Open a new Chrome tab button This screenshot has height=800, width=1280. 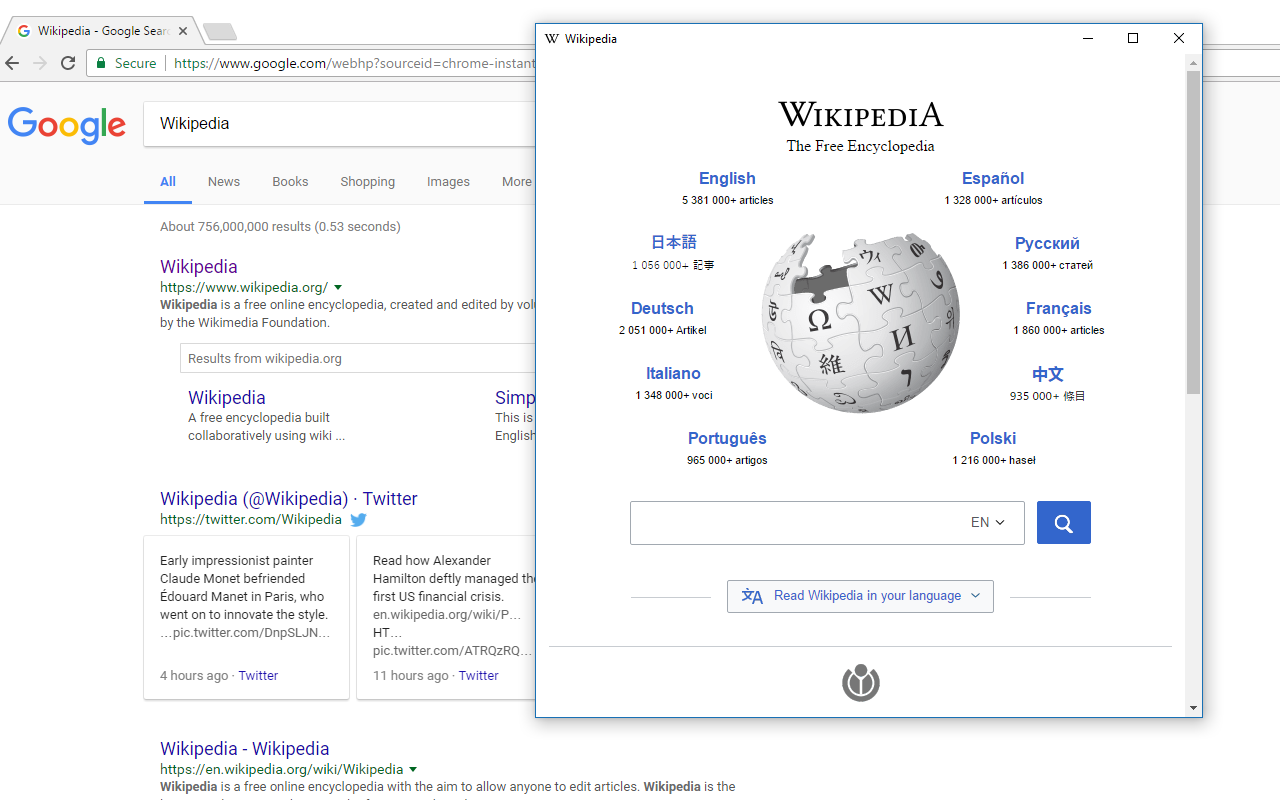[219, 32]
